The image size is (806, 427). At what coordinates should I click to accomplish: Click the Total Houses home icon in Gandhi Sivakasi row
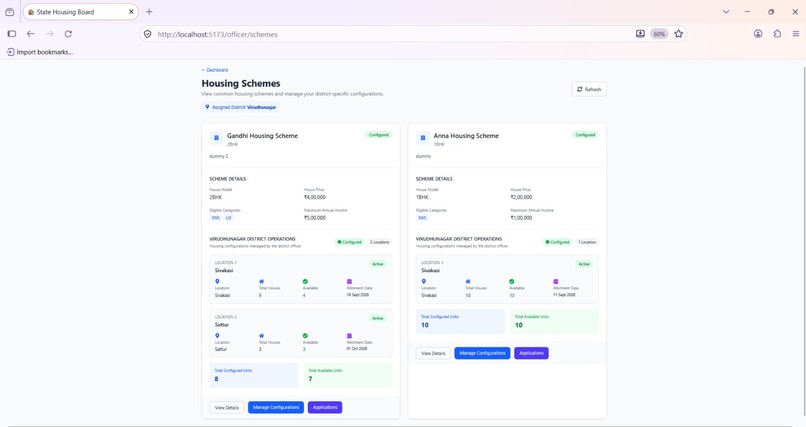[x=261, y=282]
